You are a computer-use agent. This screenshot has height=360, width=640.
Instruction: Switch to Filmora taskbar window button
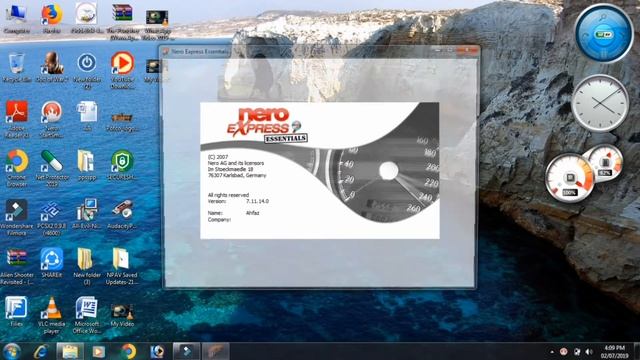(187, 351)
